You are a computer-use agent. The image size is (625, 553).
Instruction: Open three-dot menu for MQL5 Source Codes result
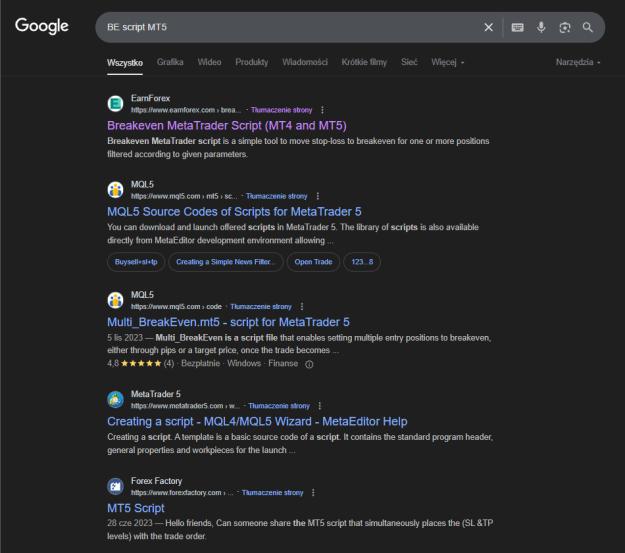click(x=317, y=196)
